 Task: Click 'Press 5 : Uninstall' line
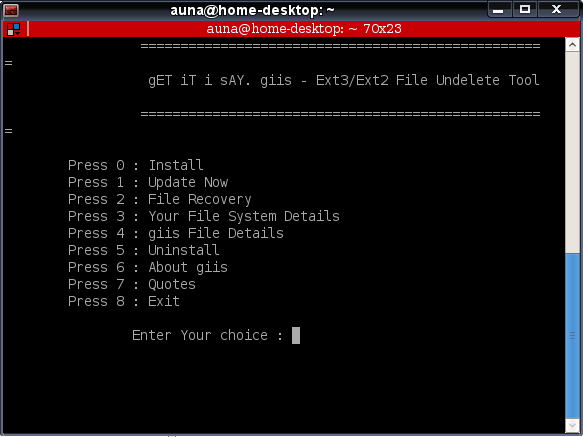tap(144, 250)
